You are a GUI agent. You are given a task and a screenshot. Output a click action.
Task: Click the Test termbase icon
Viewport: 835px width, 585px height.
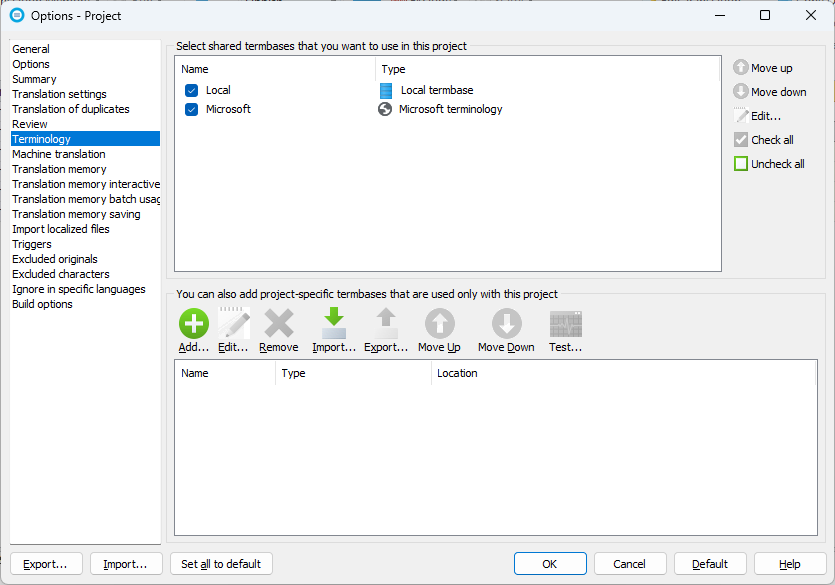(x=566, y=324)
